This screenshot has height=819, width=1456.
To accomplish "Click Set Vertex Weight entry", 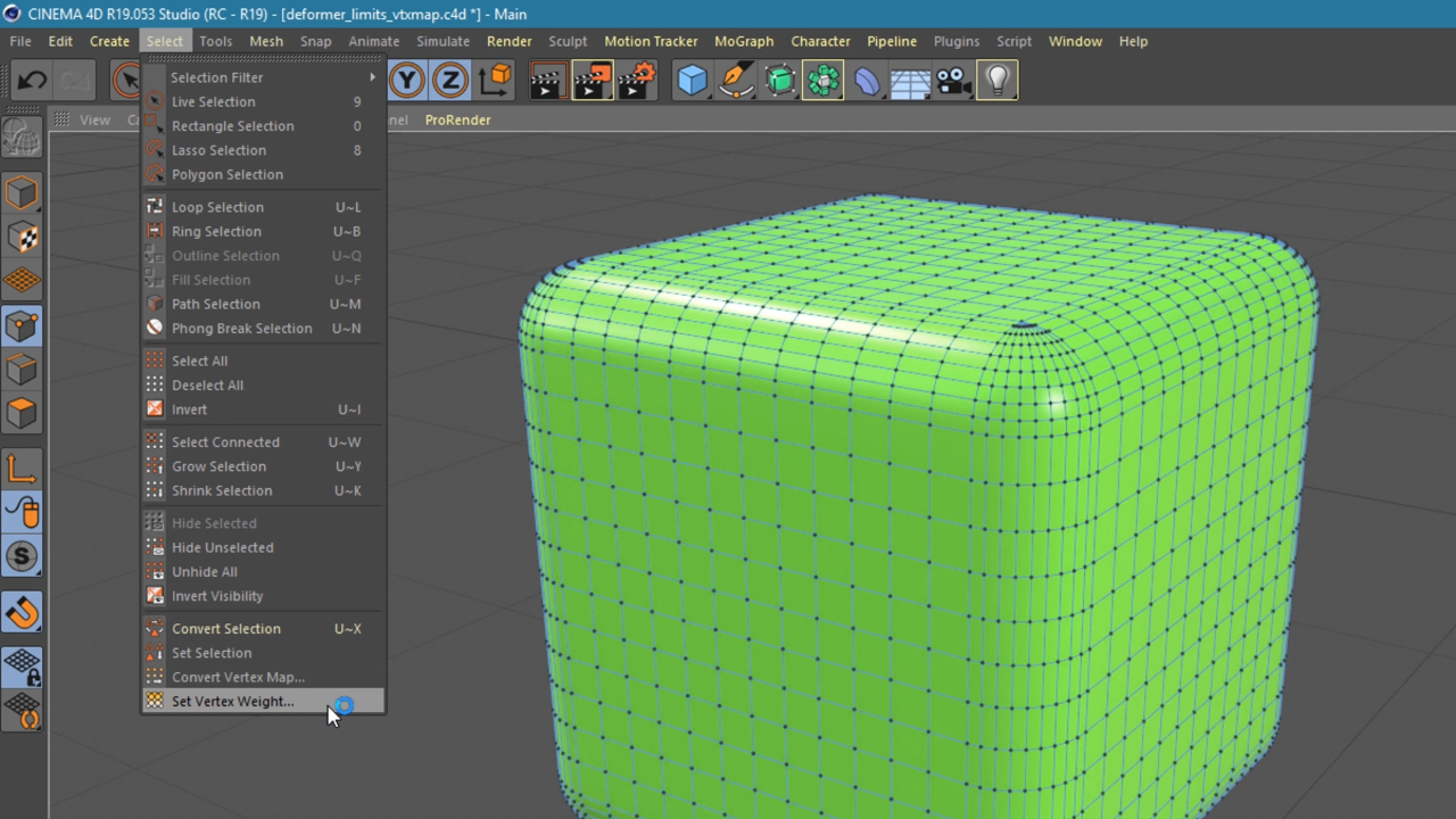I will click(x=264, y=701).
